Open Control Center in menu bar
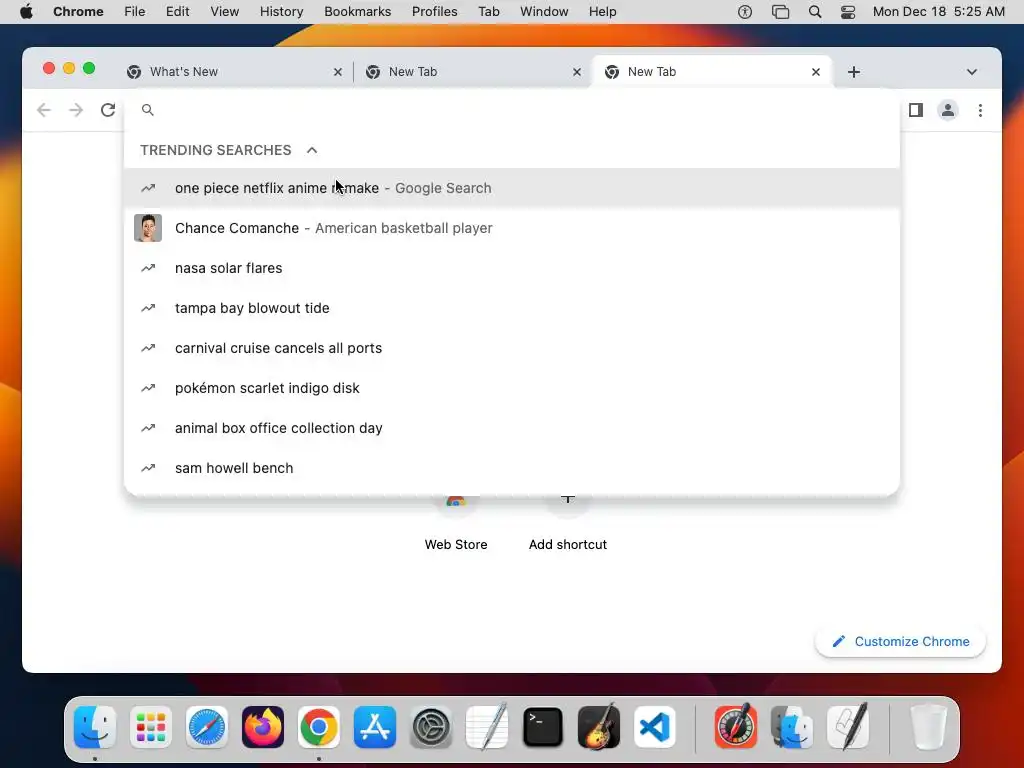The height and width of the screenshot is (768, 1024). pyautogui.click(x=848, y=12)
